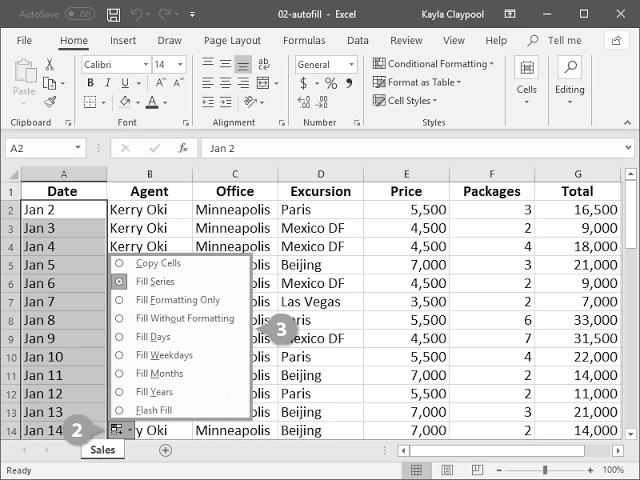This screenshot has width=640, height=480.
Task: Click inside the Name Box showing A2
Action: click(39, 148)
